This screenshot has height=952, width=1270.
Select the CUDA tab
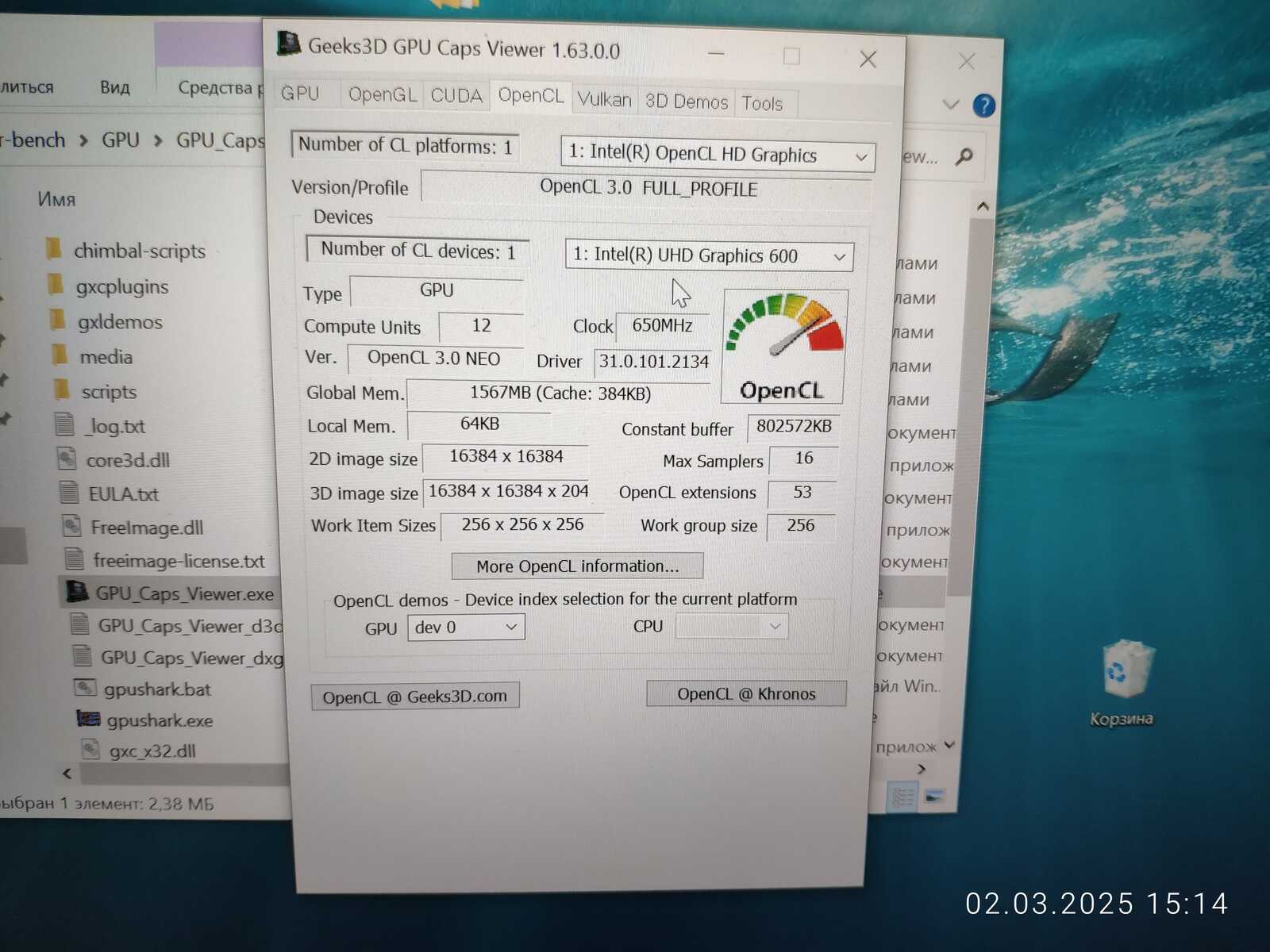(x=456, y=95)
